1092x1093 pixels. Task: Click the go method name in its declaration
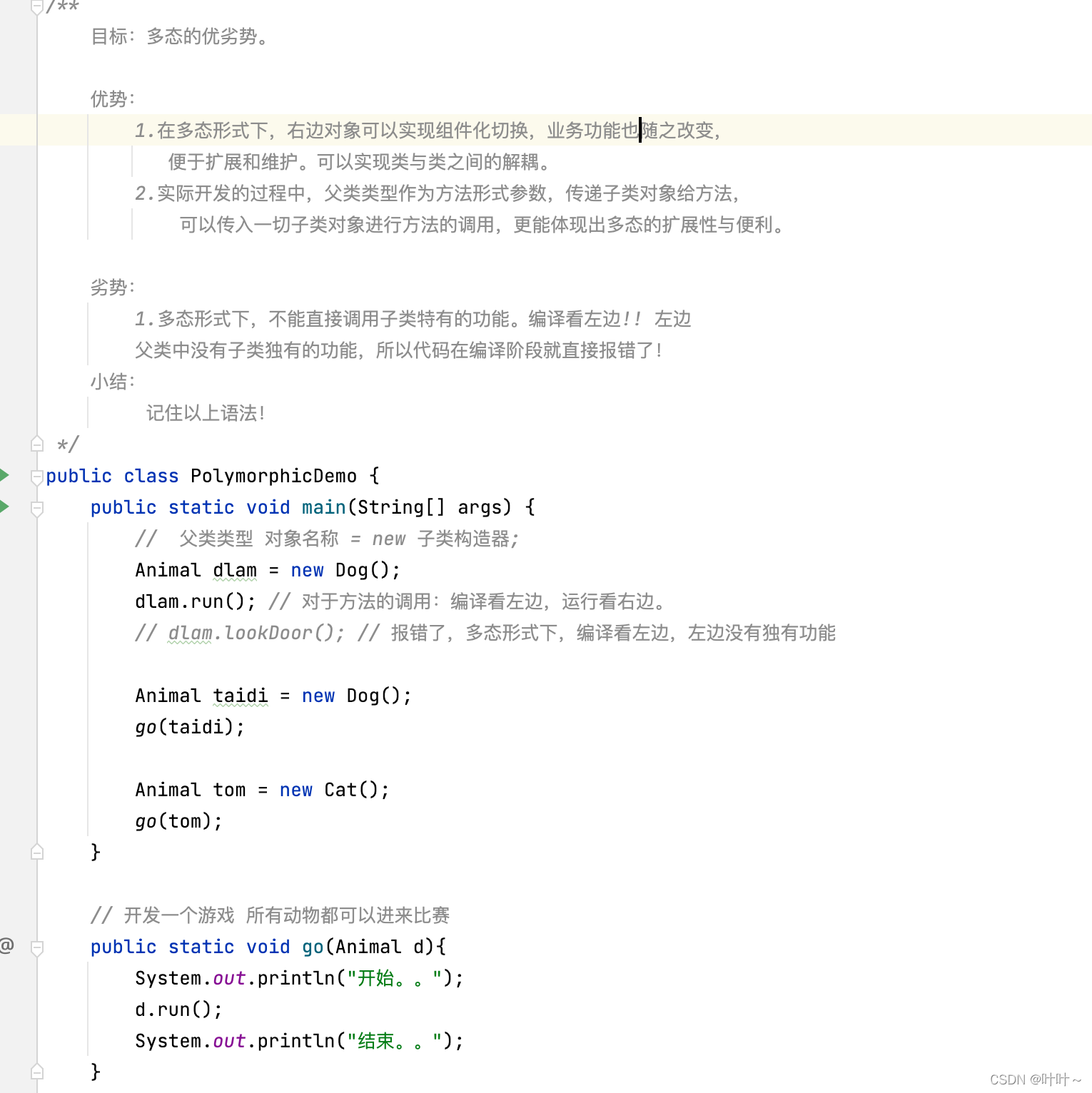coord(313,947)
